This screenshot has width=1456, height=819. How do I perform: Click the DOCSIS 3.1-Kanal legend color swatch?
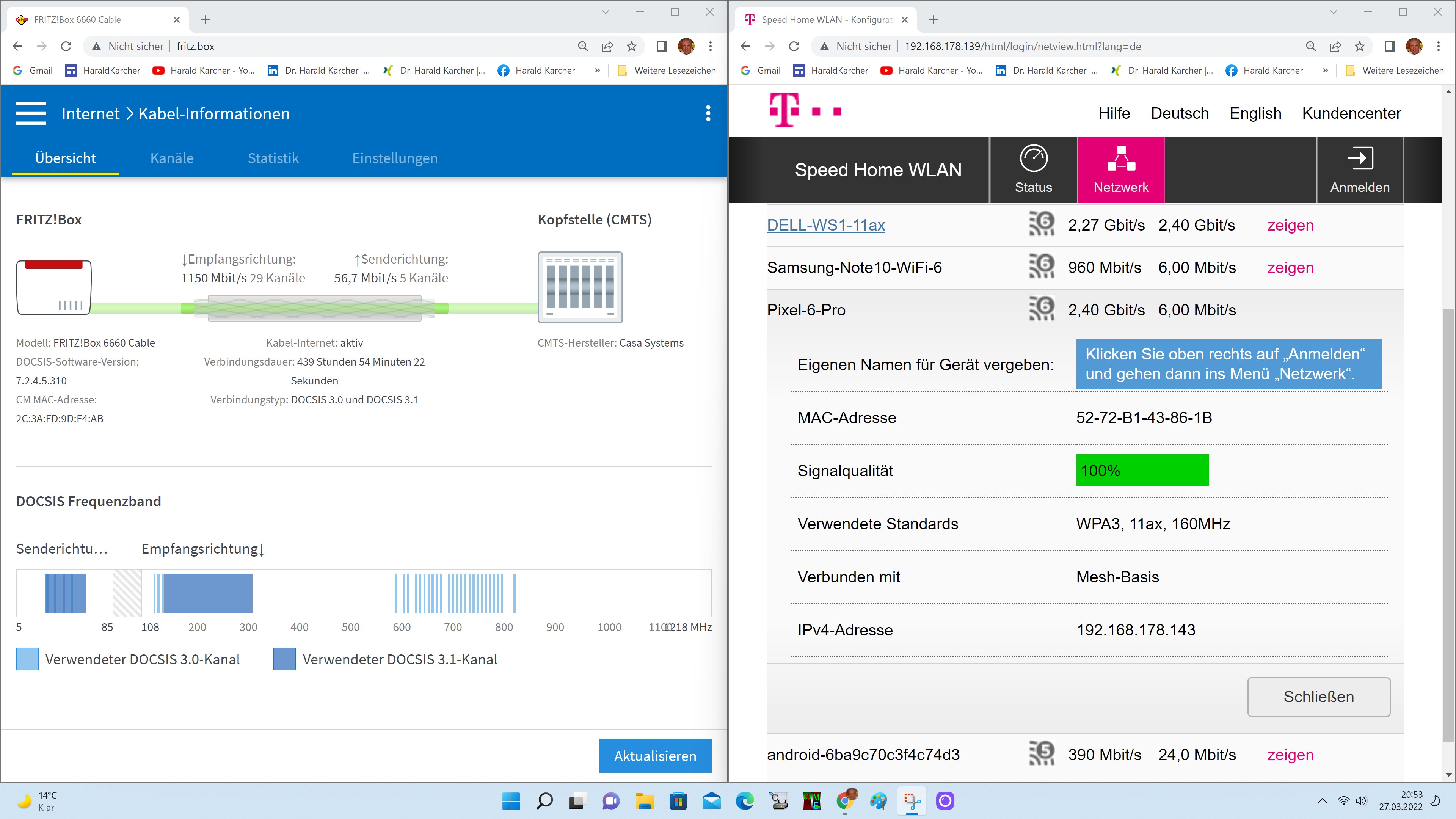tap(284, 659)
